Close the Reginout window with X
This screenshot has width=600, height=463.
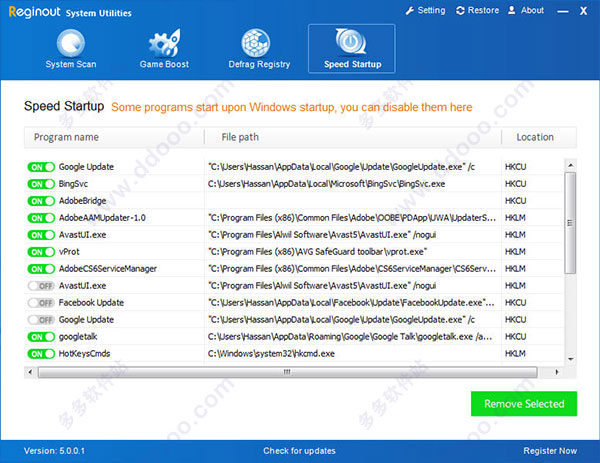[x=583, y=11]
